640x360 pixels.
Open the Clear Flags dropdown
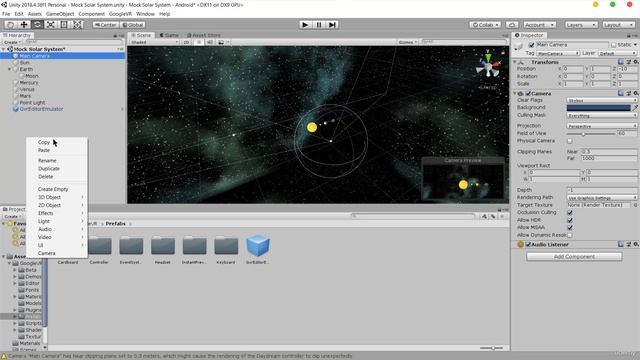(x=602, y=100)
